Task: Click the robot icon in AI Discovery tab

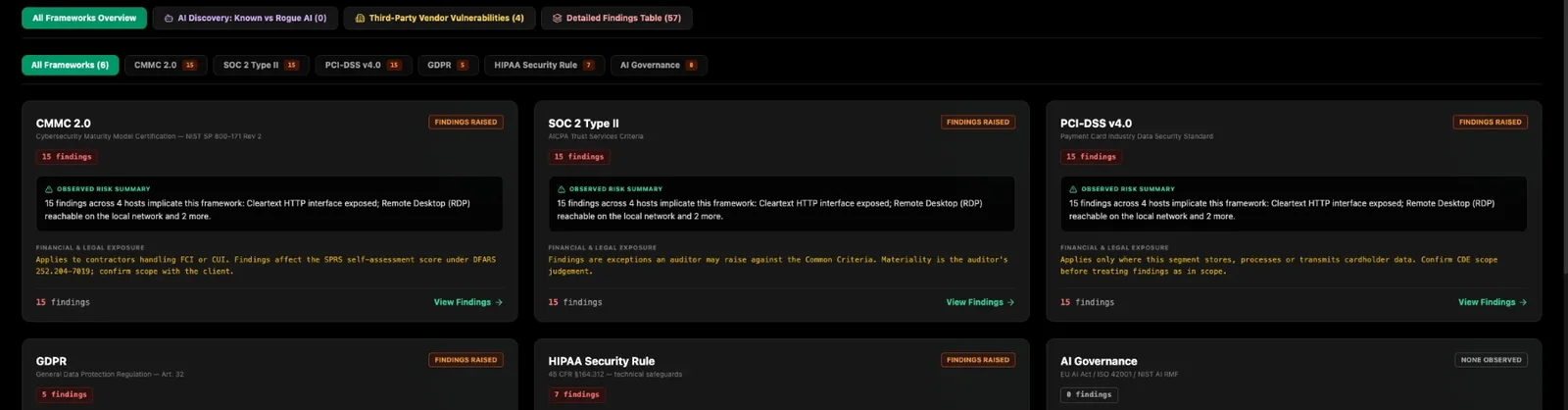Action: tap(169, 18)
